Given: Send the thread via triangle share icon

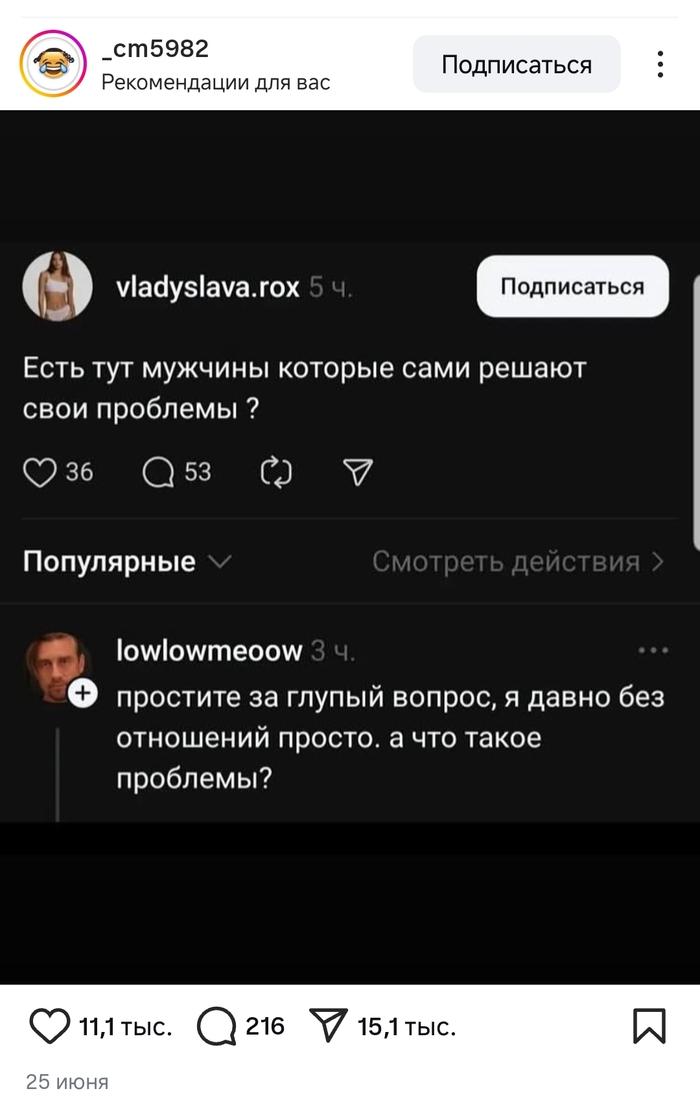Looking at the screenshot, I should coord(358,472).
